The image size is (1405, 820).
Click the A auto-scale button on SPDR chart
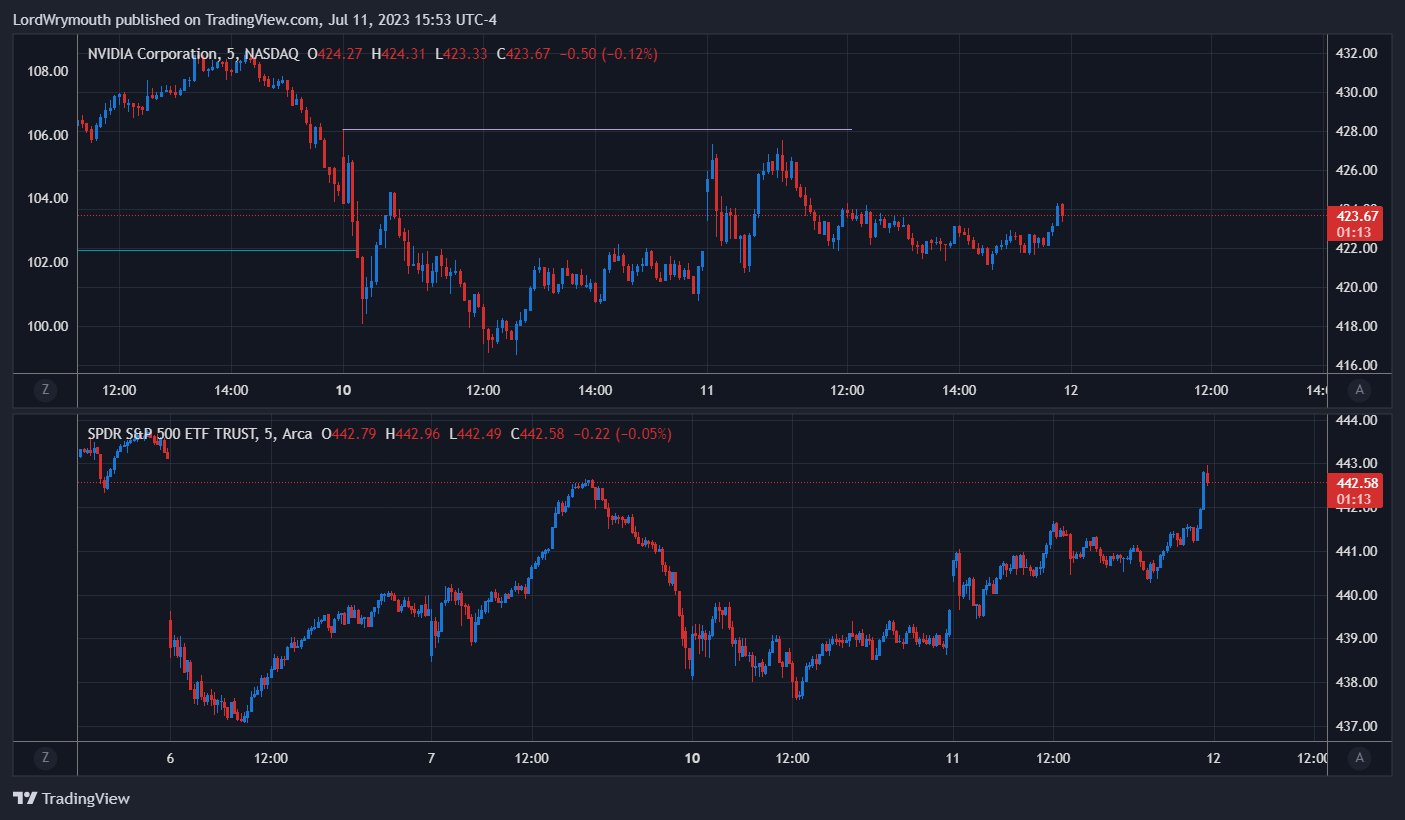pyautogui.click(x=1358, y=758)
